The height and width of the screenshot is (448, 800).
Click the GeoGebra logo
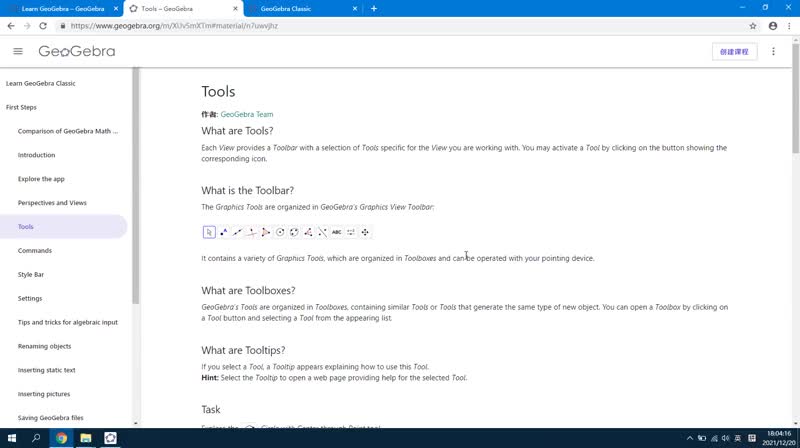point(77,52)
